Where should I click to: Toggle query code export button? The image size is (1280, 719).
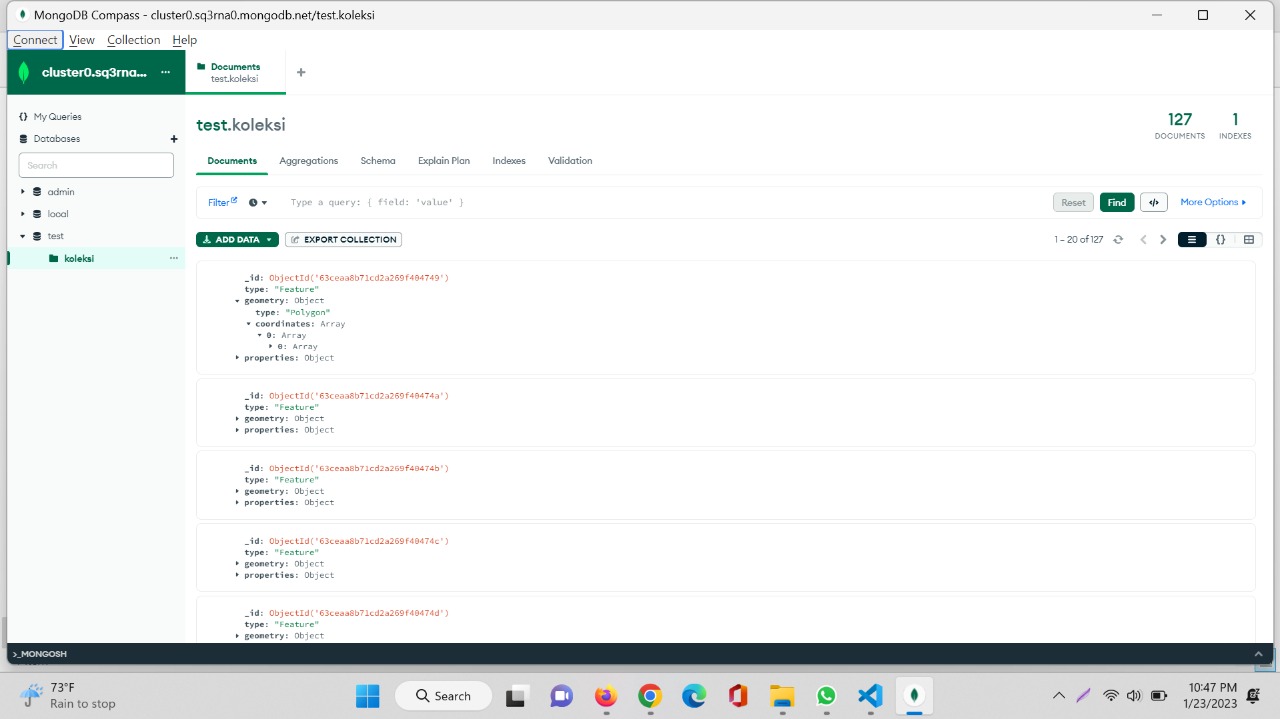pyautogui.click(x=1154, y=202)
